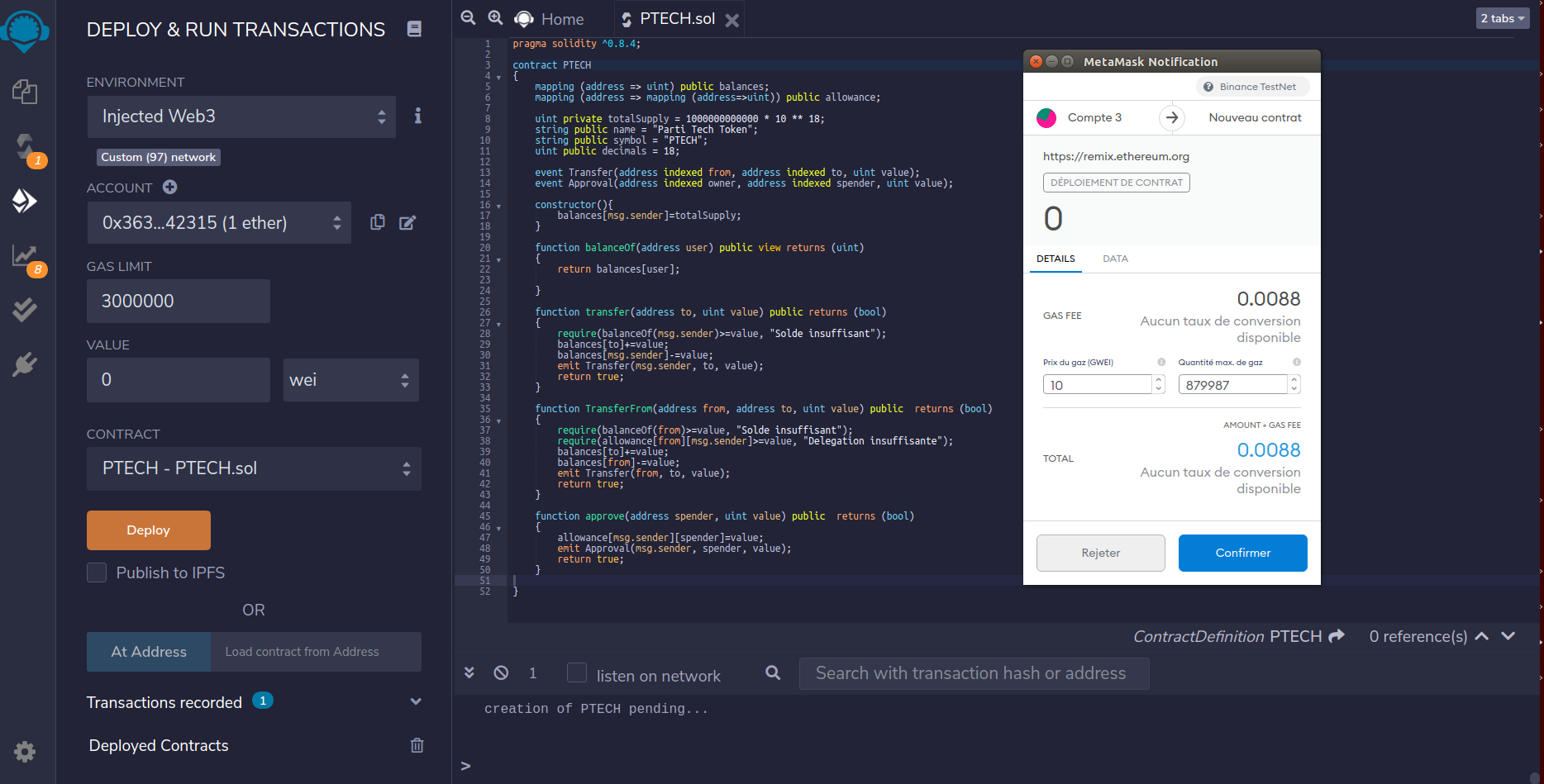Copy the account address to clipboard
The height and width of the screenshot is (784, 1544).
click(378, 222)
